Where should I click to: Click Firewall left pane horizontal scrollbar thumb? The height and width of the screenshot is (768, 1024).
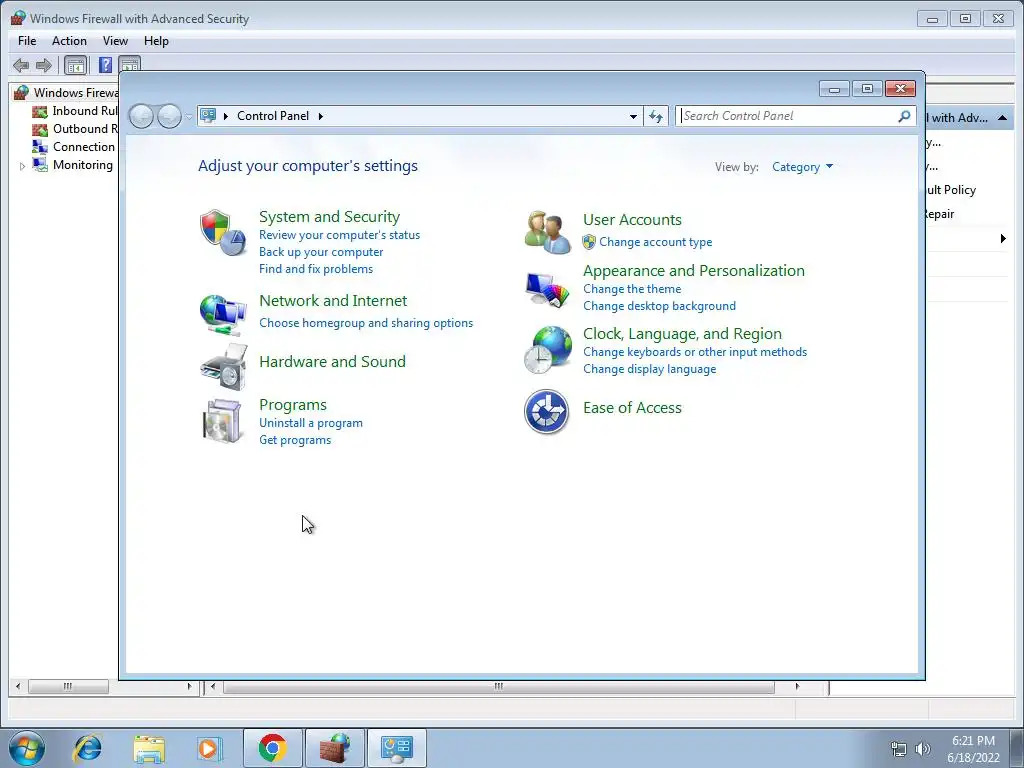click(68, 686)
